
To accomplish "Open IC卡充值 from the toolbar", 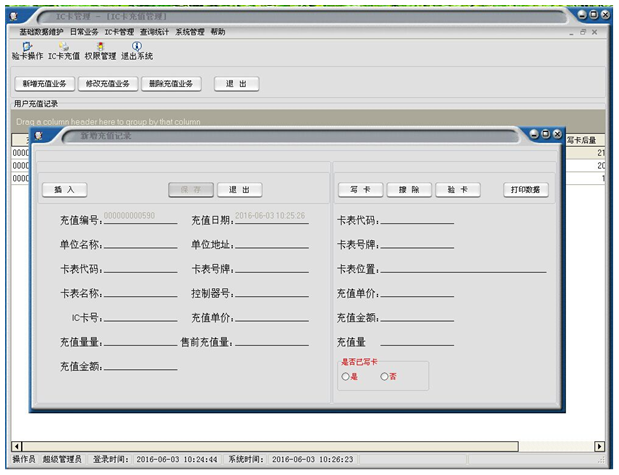I will click(64, 51).
